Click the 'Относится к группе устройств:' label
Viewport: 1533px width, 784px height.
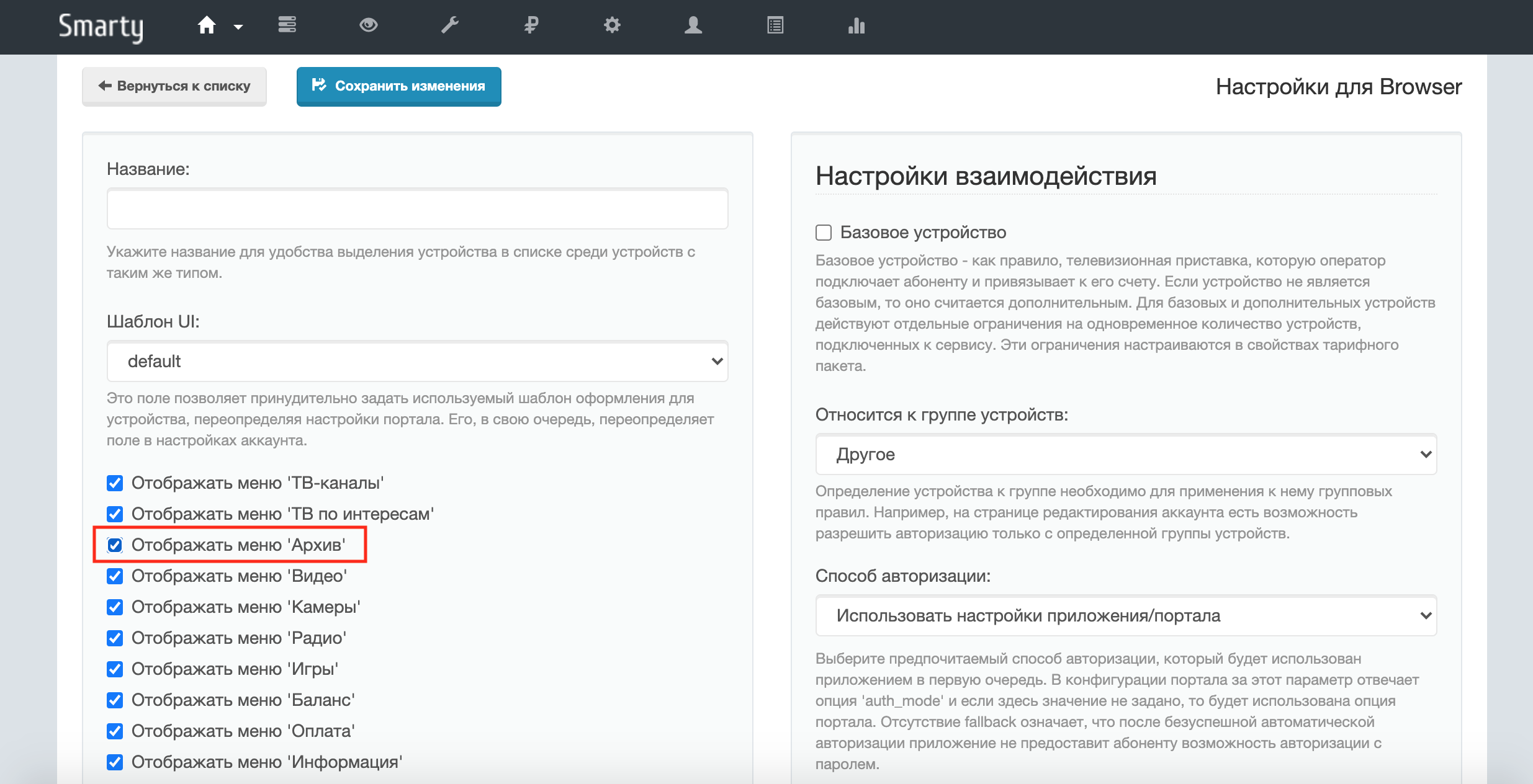pyautogui.click(x=942, y=415)
